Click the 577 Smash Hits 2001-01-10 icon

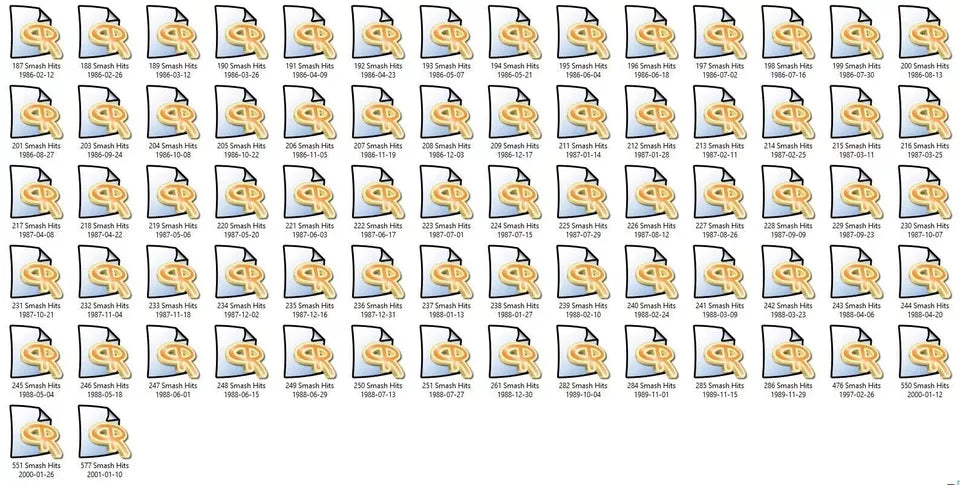[104, 432]
